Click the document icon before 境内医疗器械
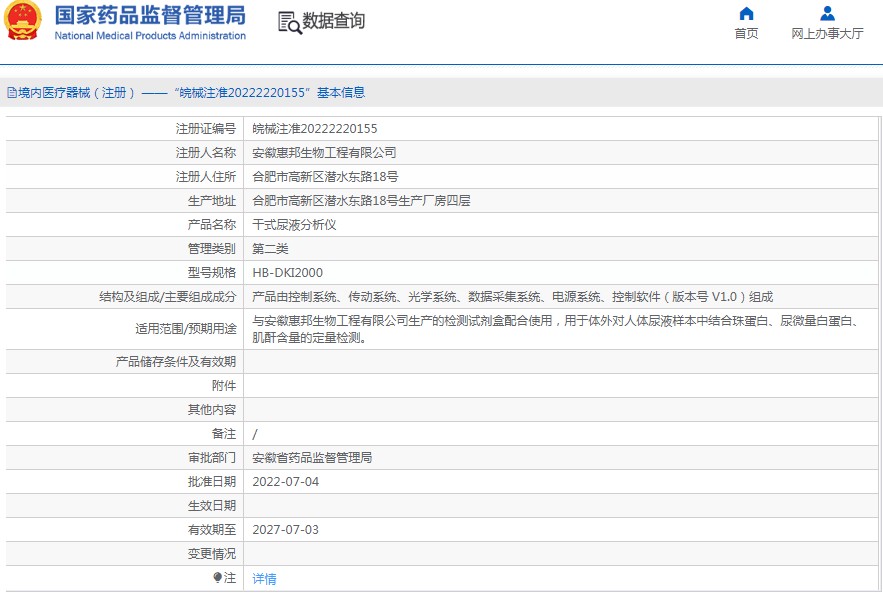This screenshot has width=883, height=594. pyautogui.click(x=12, y=93)
